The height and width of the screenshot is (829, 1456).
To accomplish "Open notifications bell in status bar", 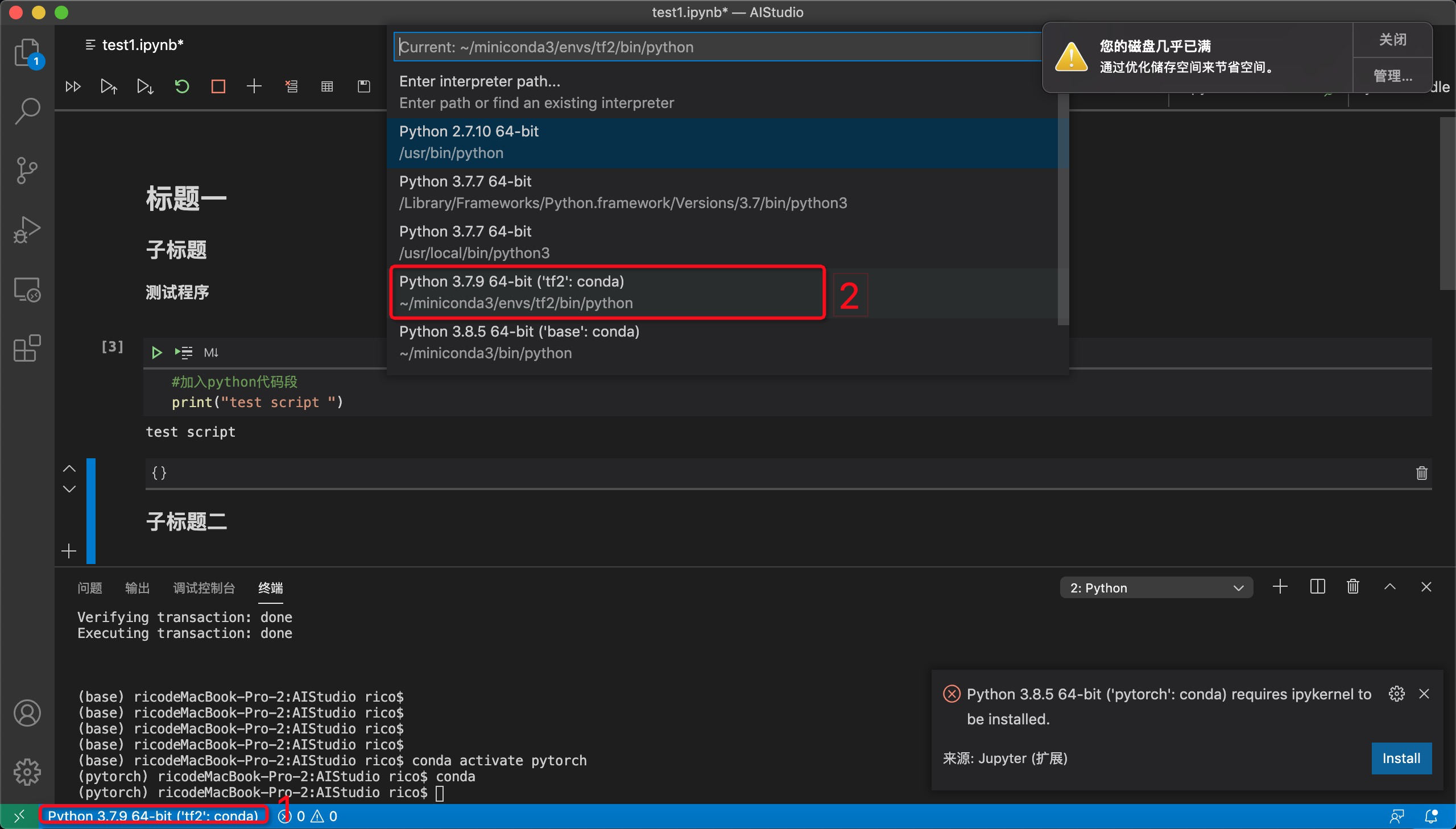I will [1431, 816].
